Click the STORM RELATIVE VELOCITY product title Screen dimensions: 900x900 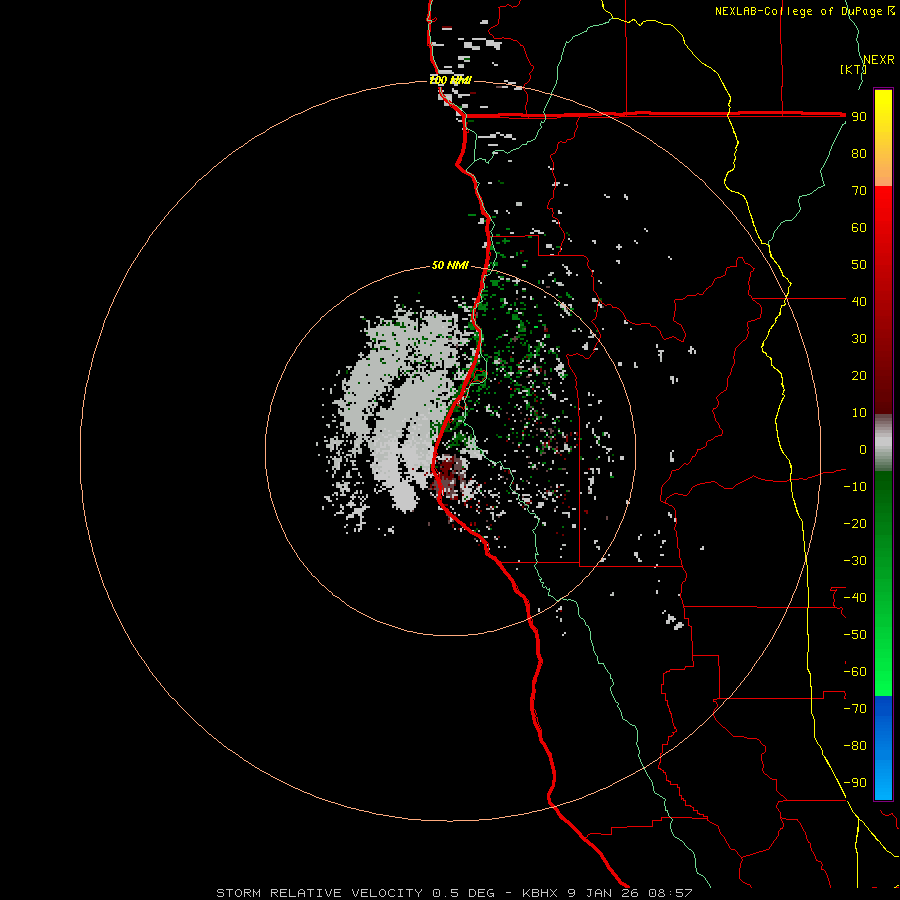[320, 893]
